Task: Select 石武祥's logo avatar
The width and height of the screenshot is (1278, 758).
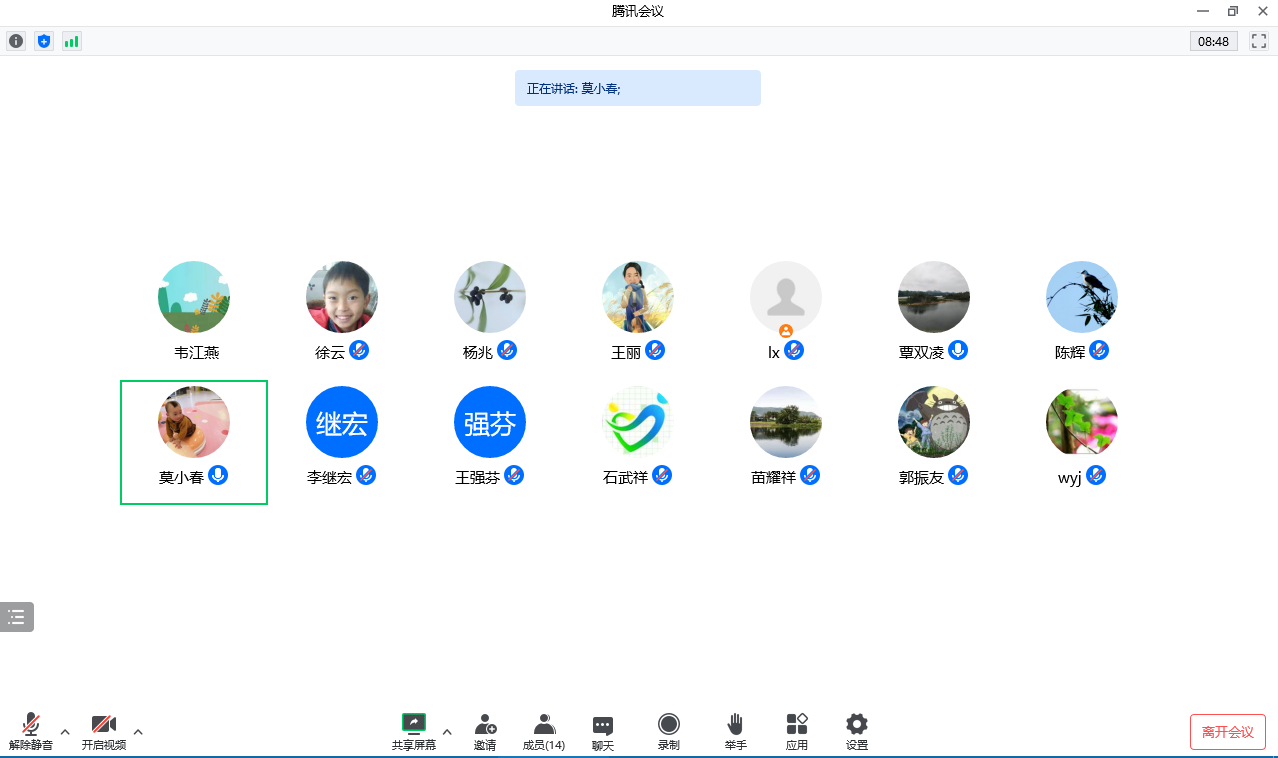Action: (x=638, y=422)
